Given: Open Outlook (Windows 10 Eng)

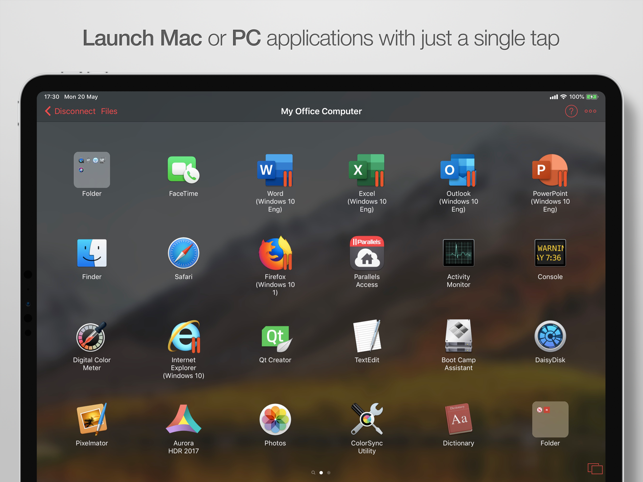Looking at the screenshot, I should [x=458, y=170].
